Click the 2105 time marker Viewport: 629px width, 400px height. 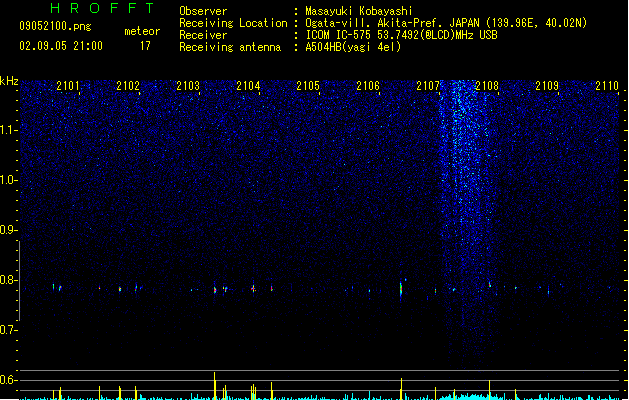pos(308,86)
